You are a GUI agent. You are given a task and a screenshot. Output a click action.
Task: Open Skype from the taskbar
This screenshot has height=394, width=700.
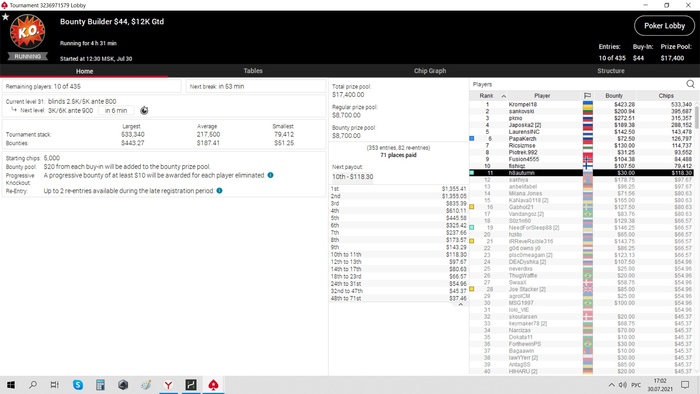click(78, 385)
